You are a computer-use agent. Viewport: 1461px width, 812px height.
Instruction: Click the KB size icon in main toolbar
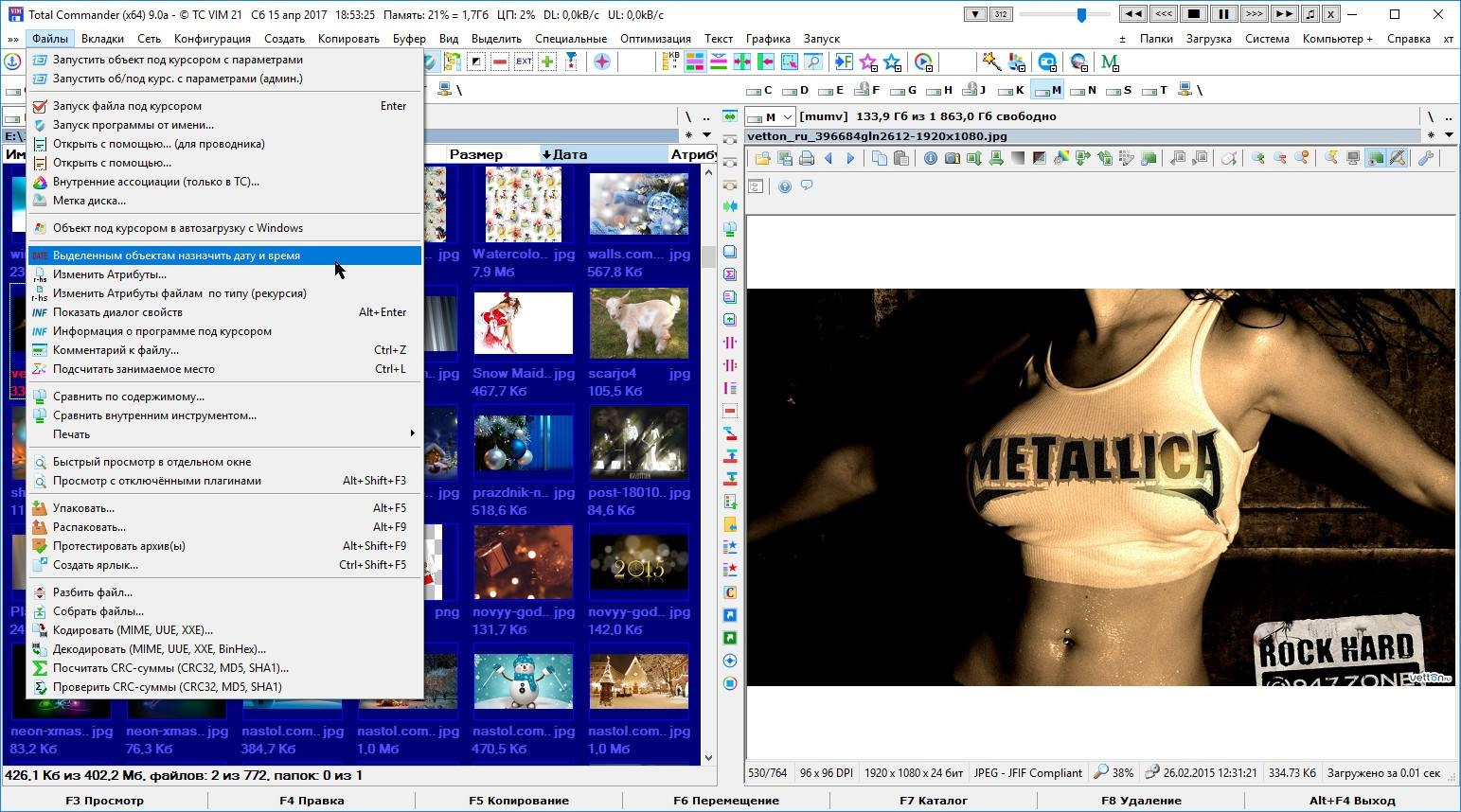point(670,62)
